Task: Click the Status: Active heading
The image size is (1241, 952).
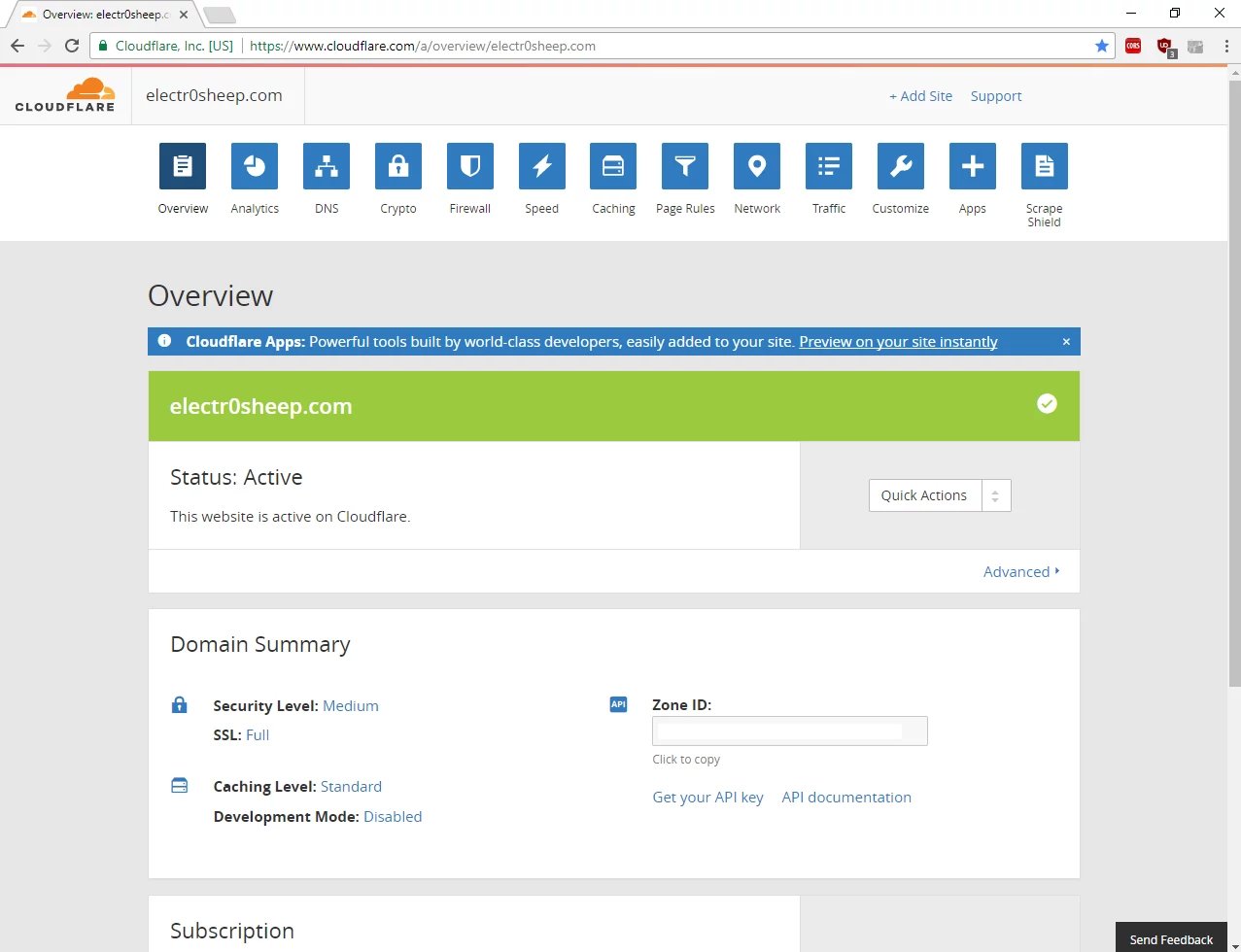Action: (236, 477)
